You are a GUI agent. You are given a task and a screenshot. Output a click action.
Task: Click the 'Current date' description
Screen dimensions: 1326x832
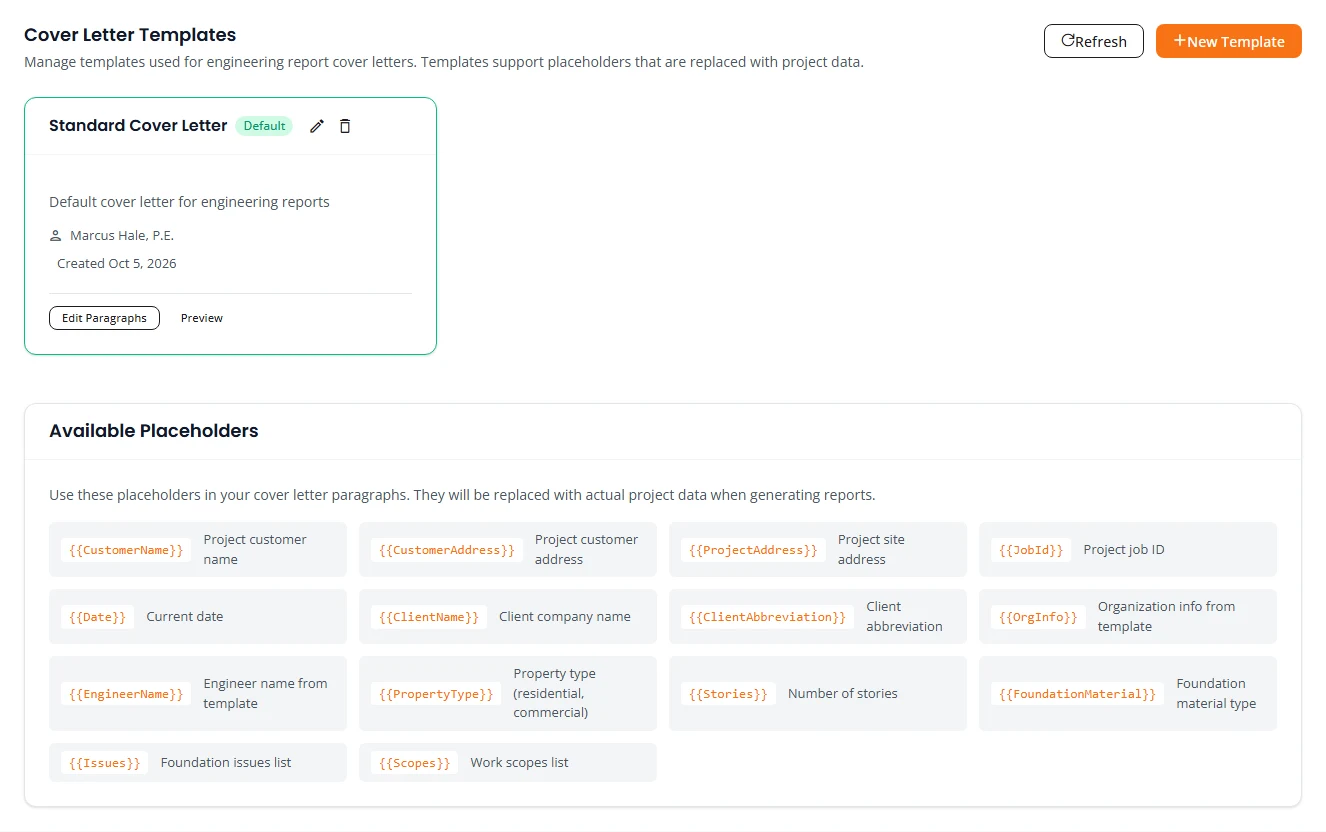(185, 617)
